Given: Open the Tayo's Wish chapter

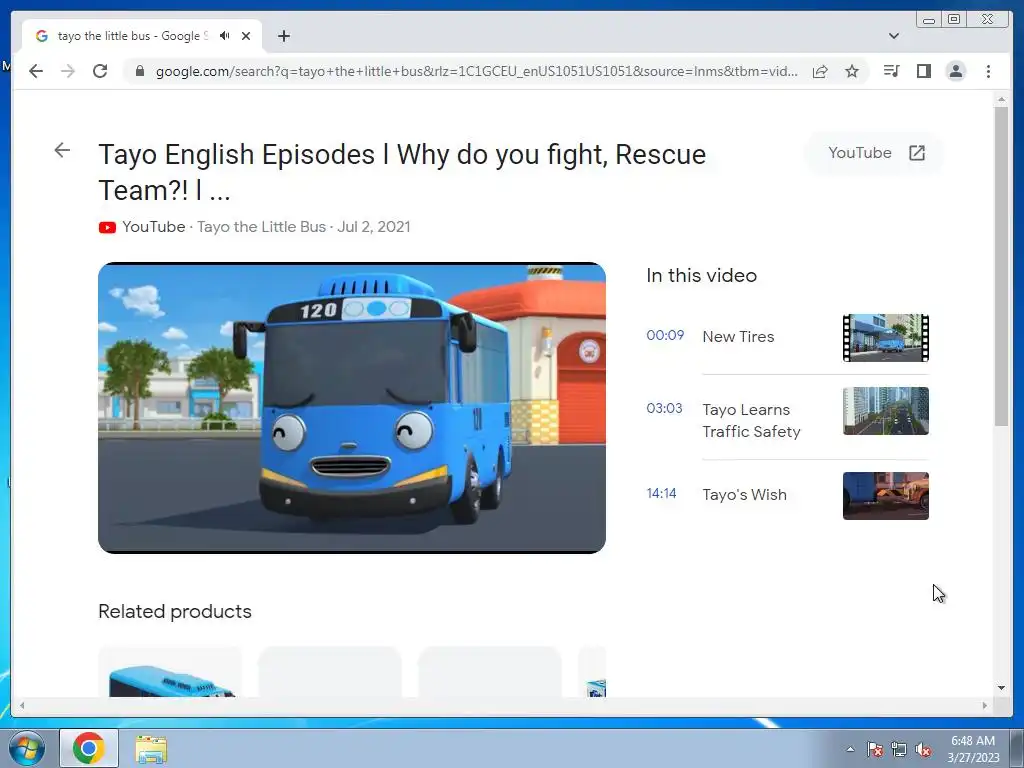Looking at the screenshot, I should [744, 494].
